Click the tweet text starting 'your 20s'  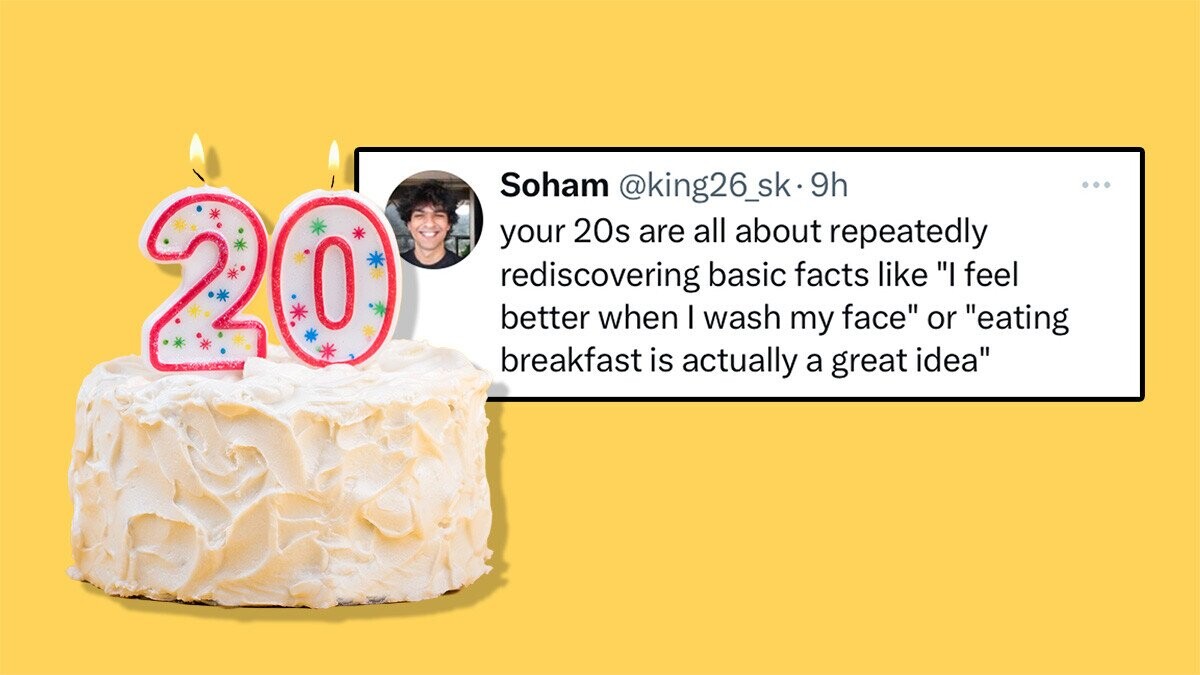pyautogui.click(x=785, y=295)
